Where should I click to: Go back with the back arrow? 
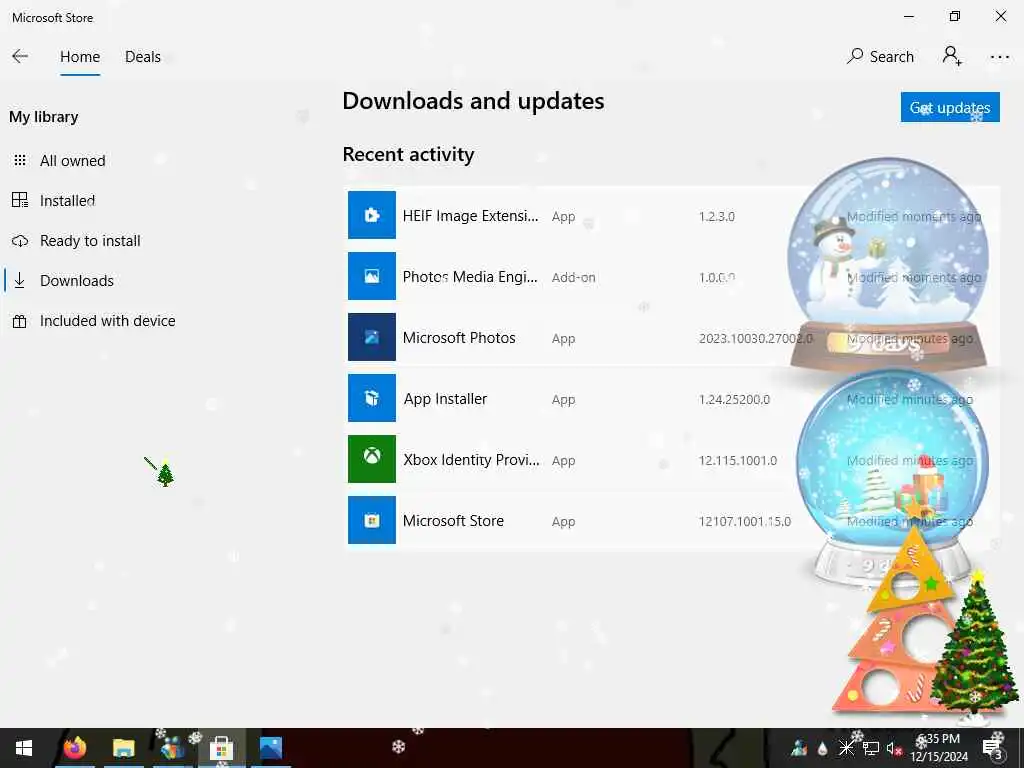pyautogui.click(x=20, y=57)
